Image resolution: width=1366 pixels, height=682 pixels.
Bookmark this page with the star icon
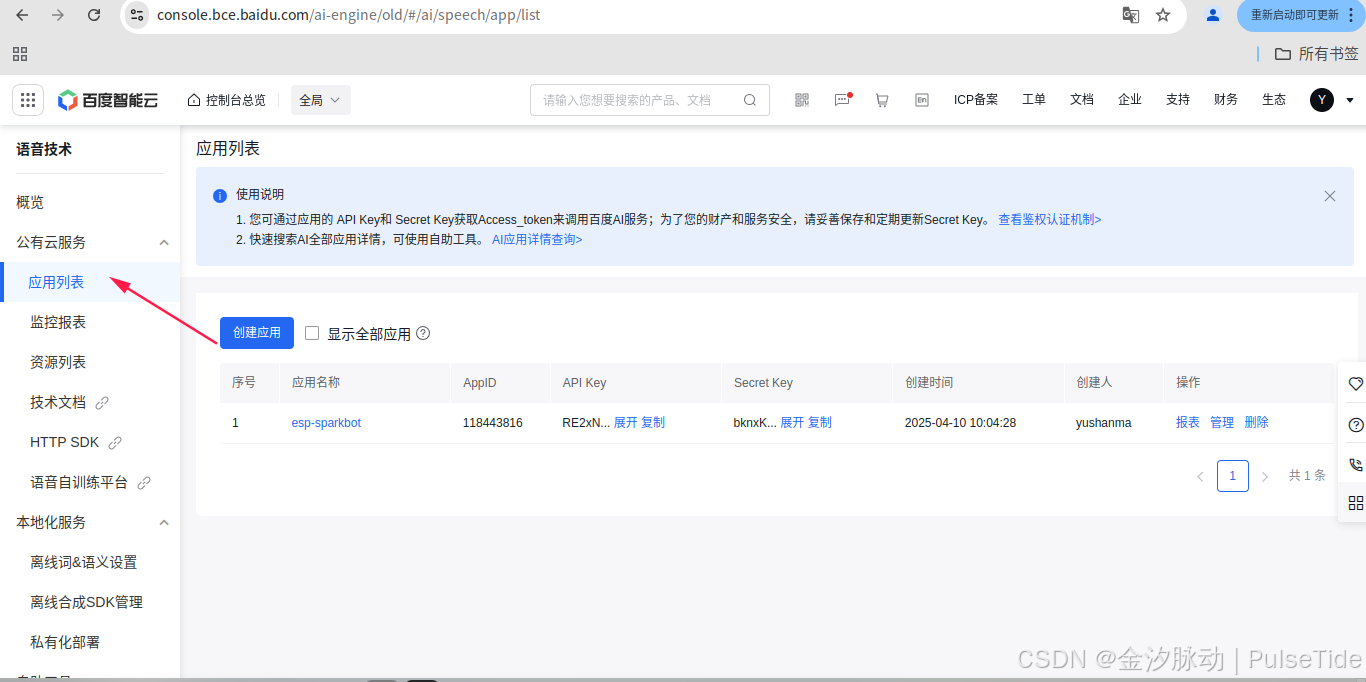1163,15
